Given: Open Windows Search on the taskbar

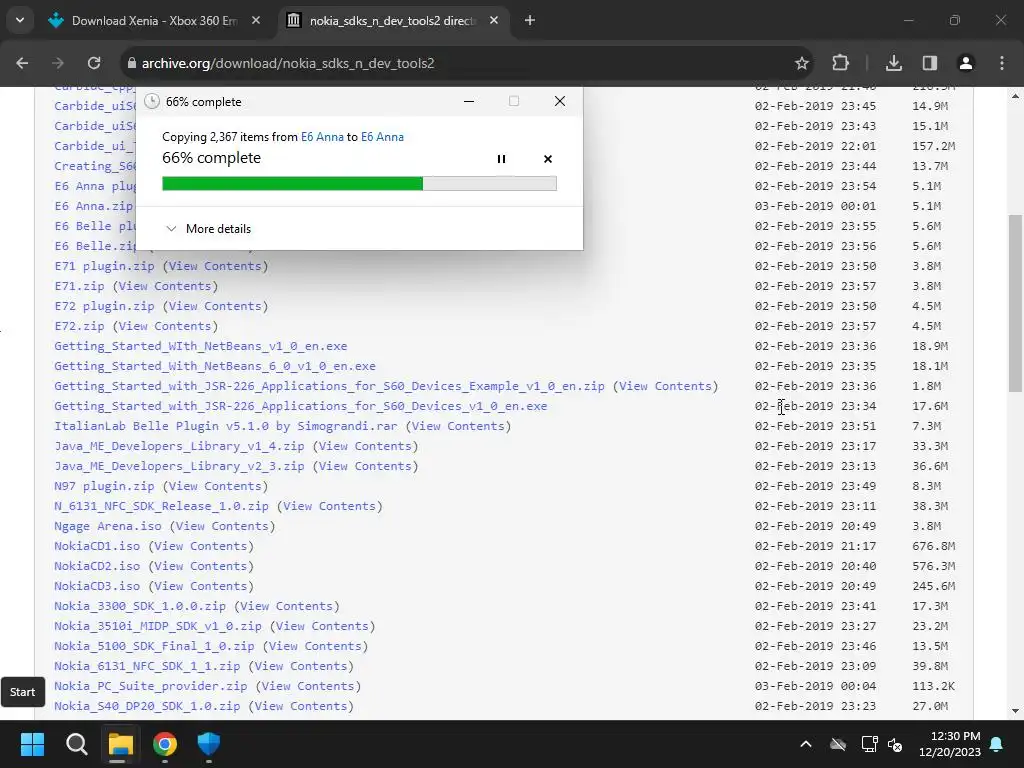Looking at the screenshot, I should tap(76, 744).
